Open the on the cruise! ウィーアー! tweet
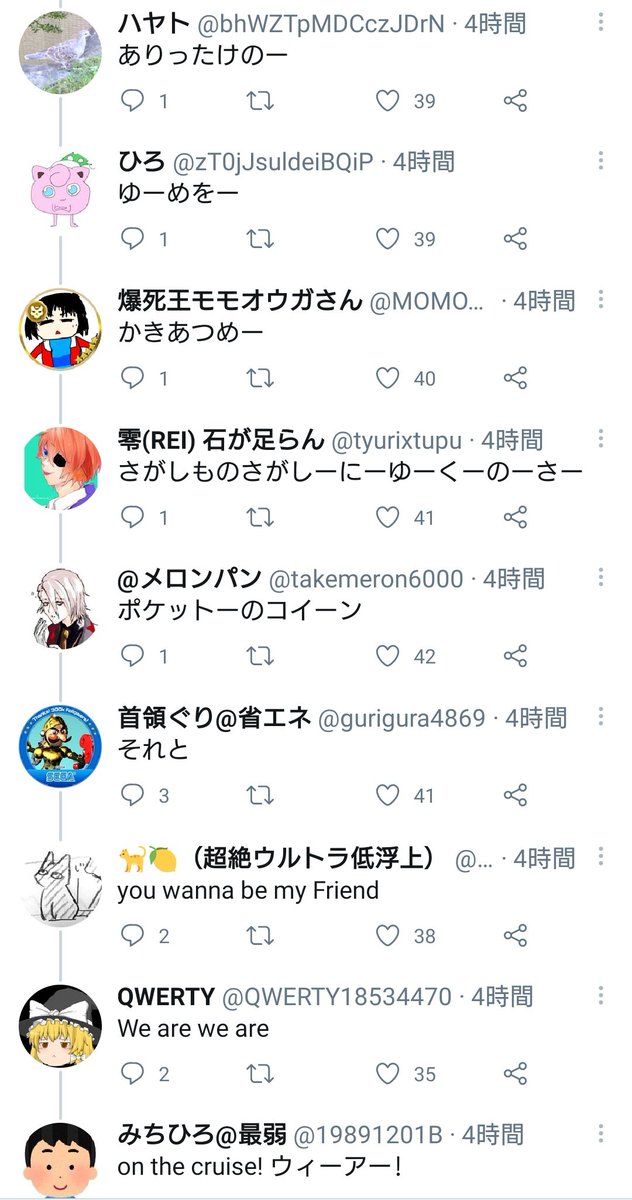 [260, 1166]
